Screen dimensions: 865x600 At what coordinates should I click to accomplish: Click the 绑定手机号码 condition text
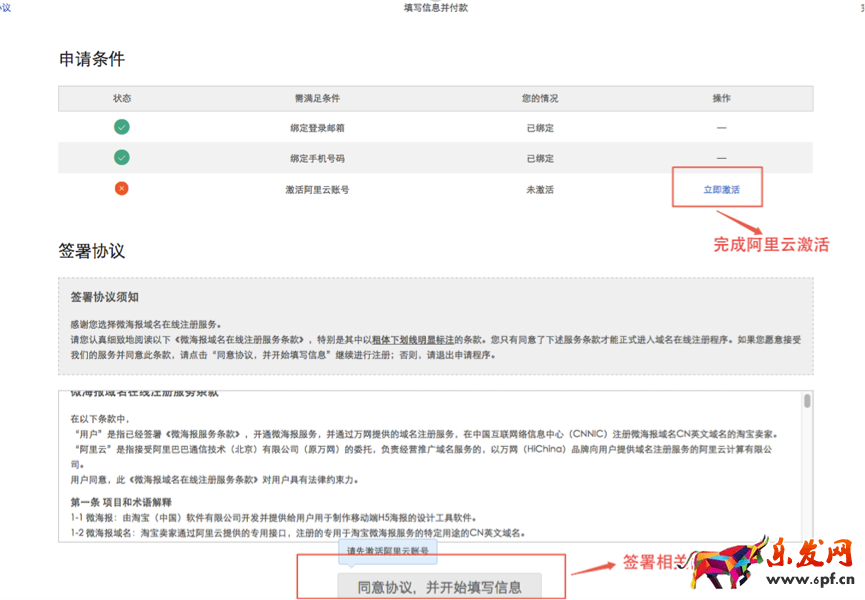(x=317, y=158)
